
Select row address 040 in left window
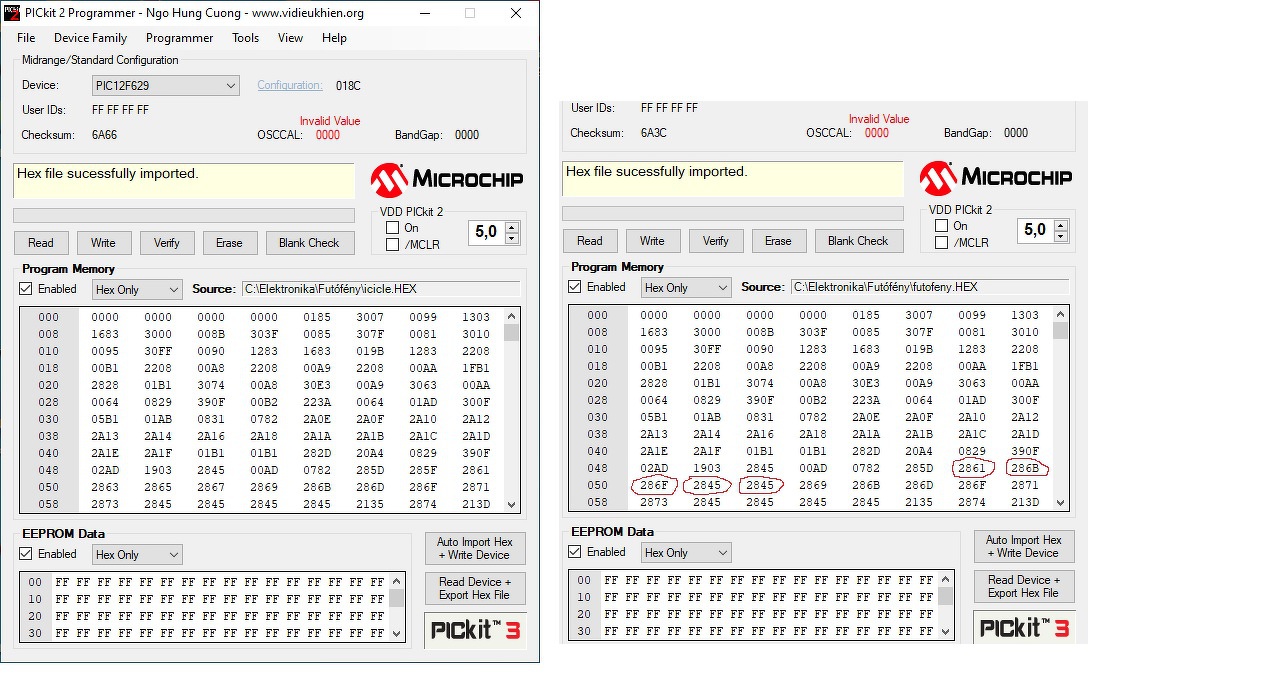49,453
